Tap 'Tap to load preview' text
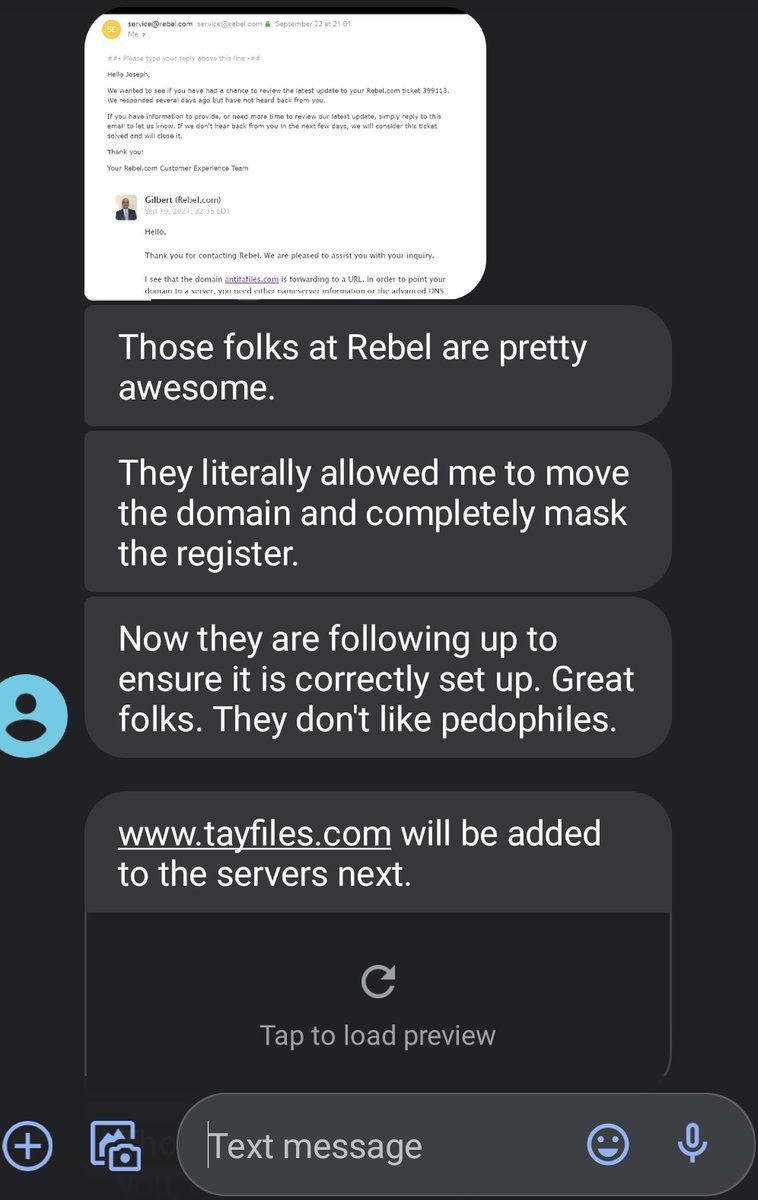Image resolution: width=758 pixels, height=1200 pixels. pos(378,1034)
